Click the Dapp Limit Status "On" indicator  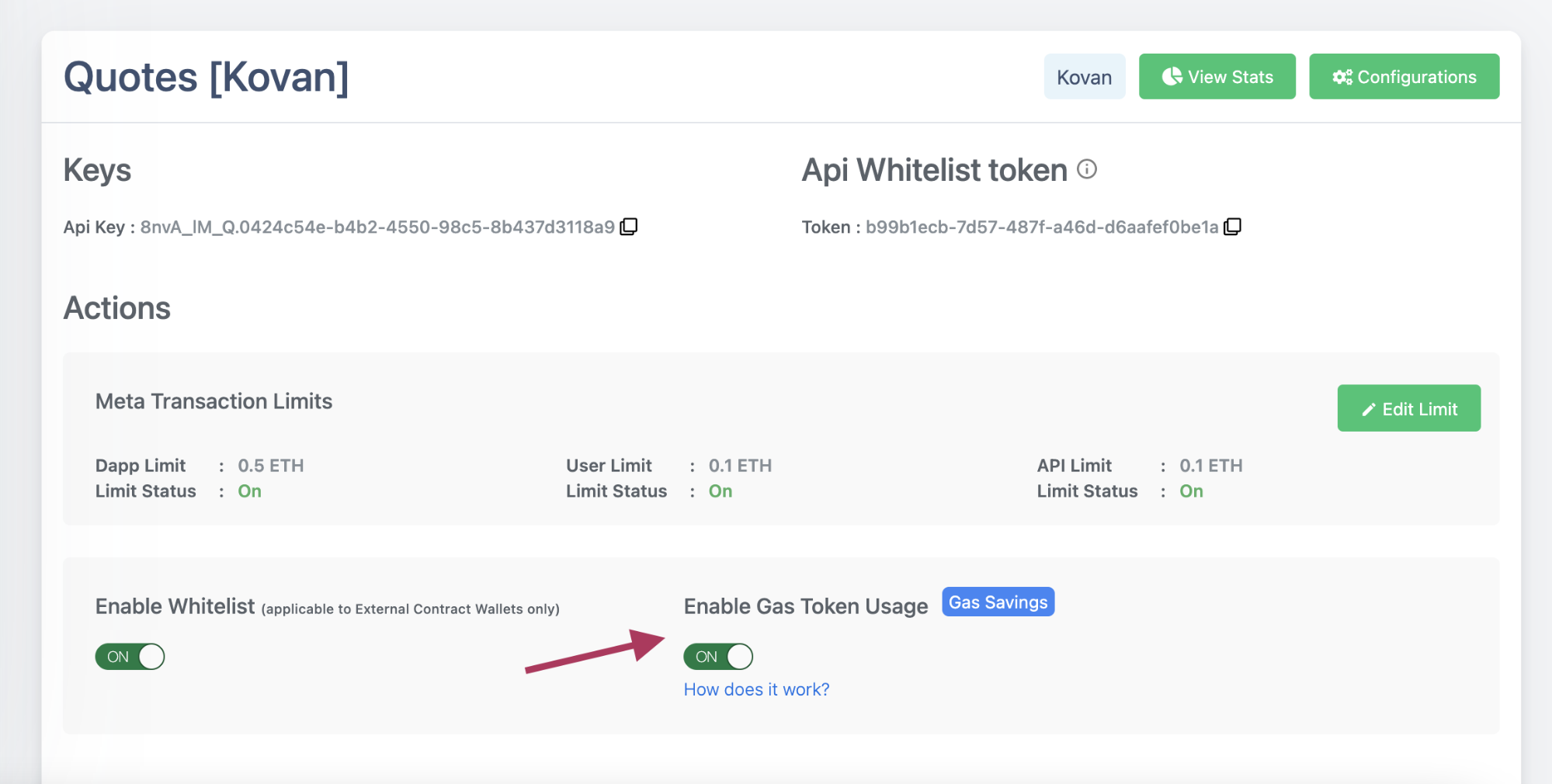pyautogui.click(x=249, y=491)
